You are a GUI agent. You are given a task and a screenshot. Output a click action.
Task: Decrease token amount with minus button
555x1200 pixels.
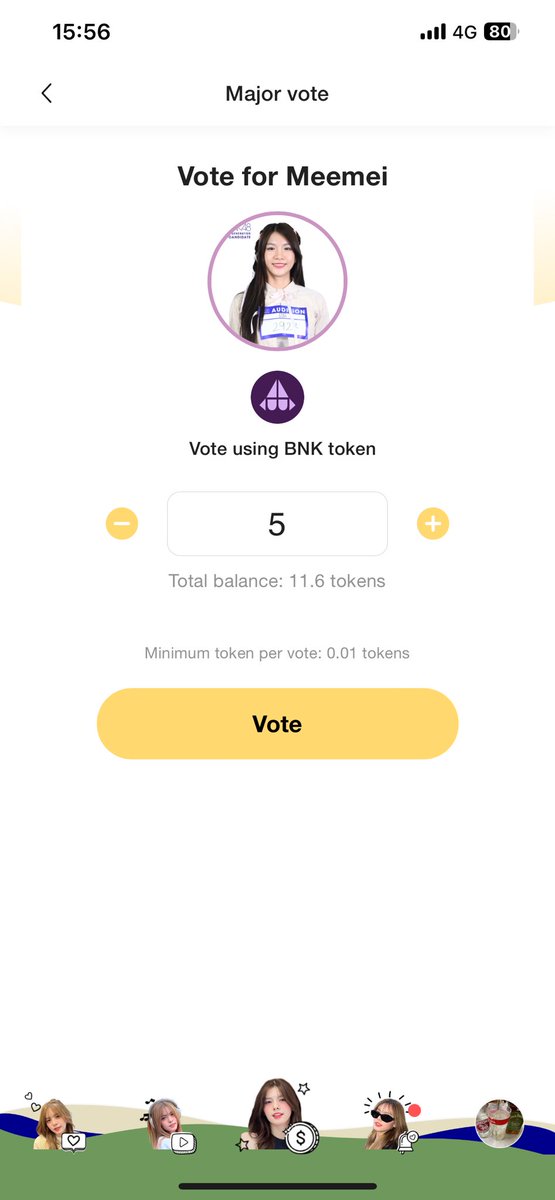point(122,523)
